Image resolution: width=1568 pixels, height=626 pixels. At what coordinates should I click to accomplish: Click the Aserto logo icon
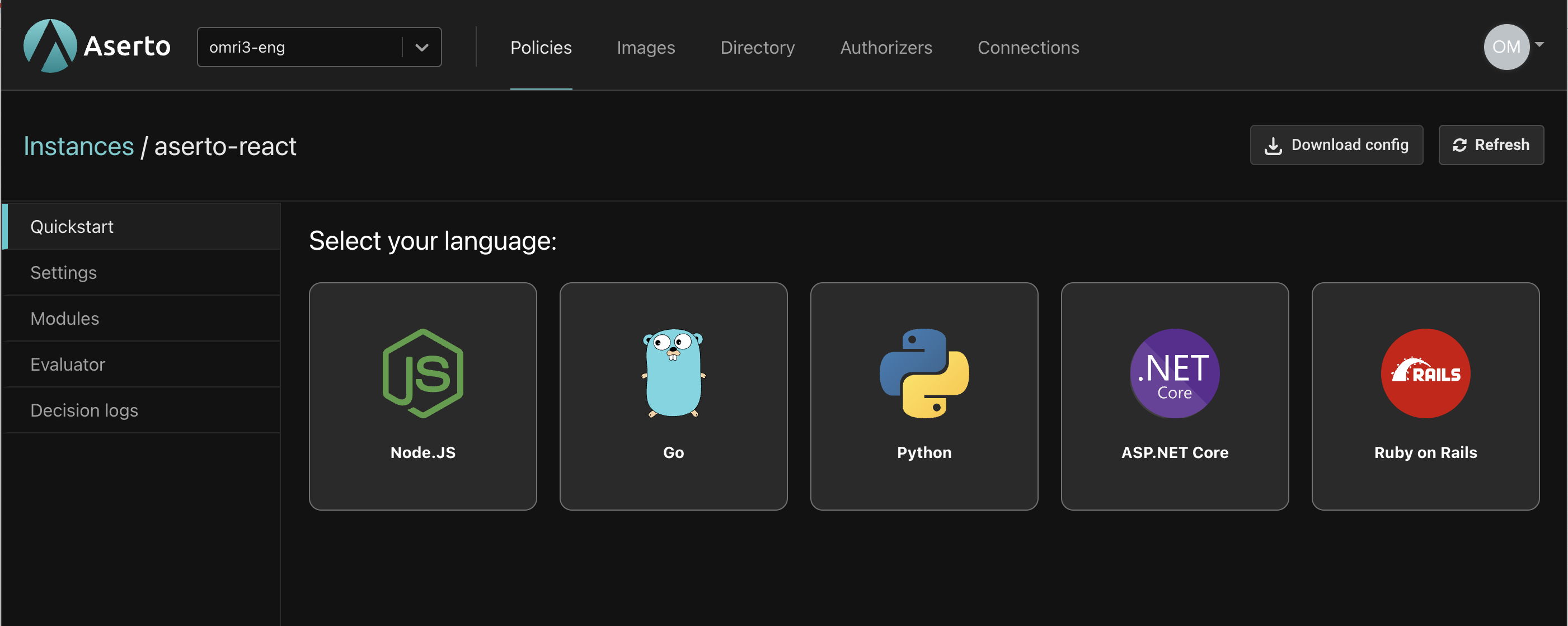click(50, 46)
